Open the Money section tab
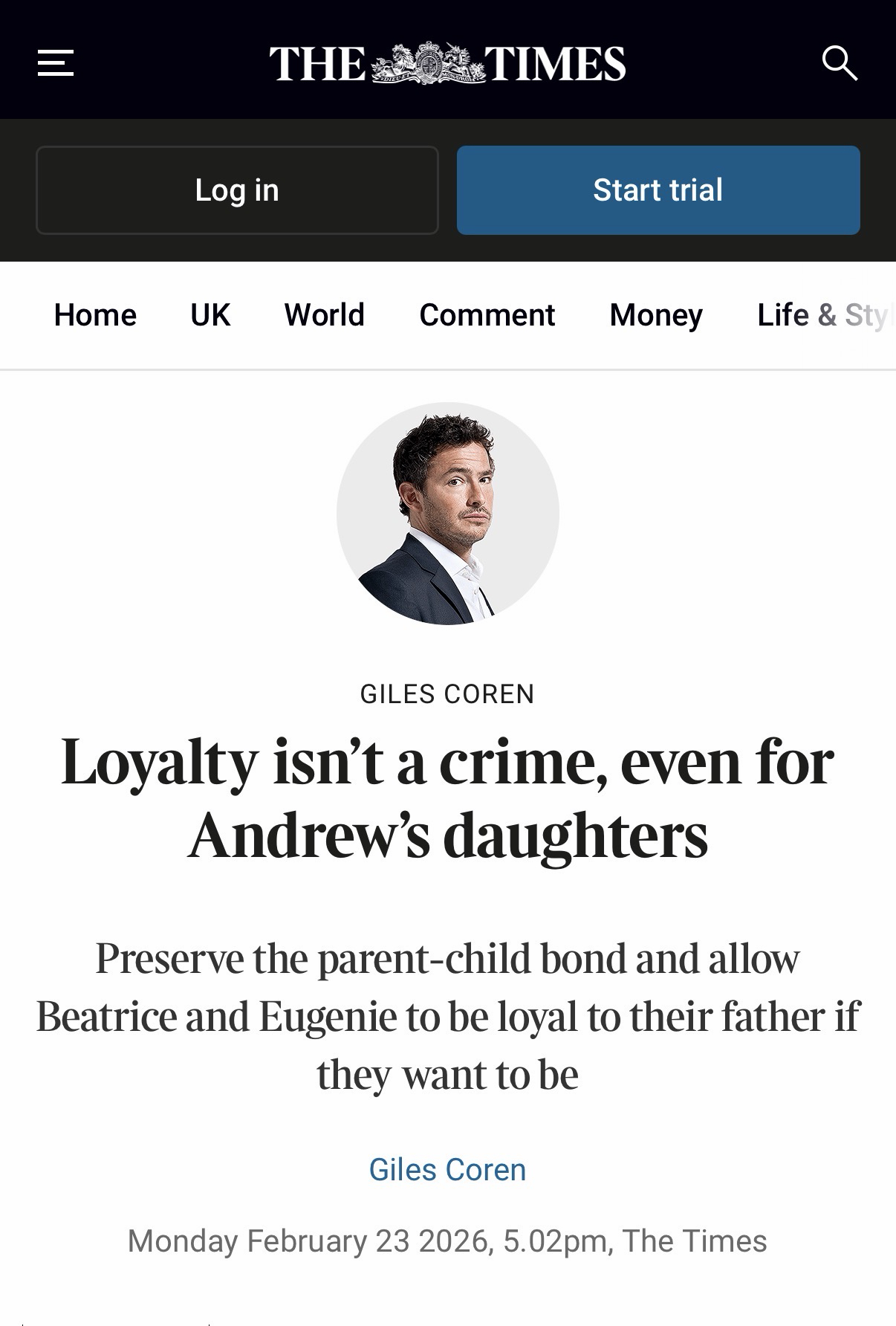Image resolution: width=896 pixels, height=1326 pixels. (656, 315)
